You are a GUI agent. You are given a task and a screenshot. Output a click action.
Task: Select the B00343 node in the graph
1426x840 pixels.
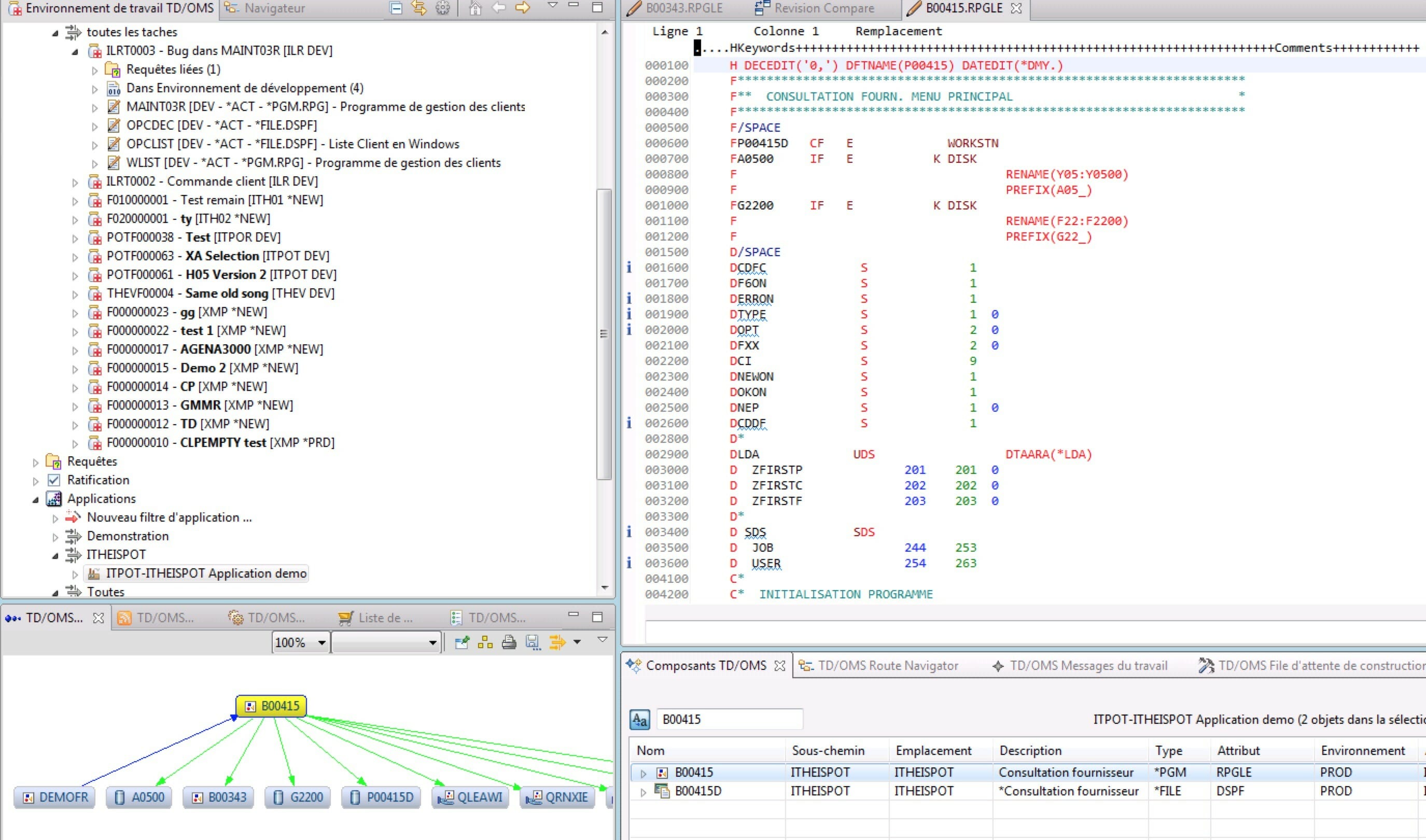click(x=218, y=797)
